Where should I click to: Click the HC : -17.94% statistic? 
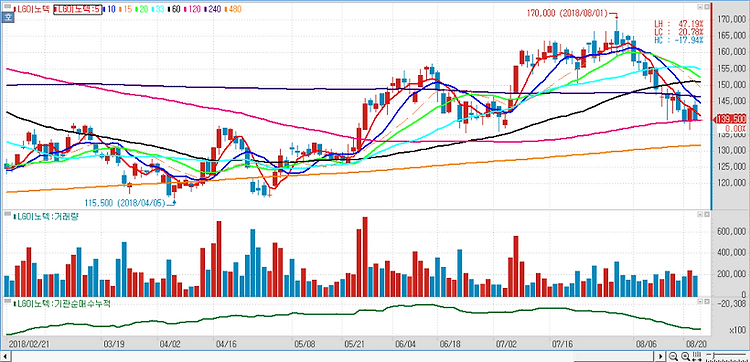(679, 41)
